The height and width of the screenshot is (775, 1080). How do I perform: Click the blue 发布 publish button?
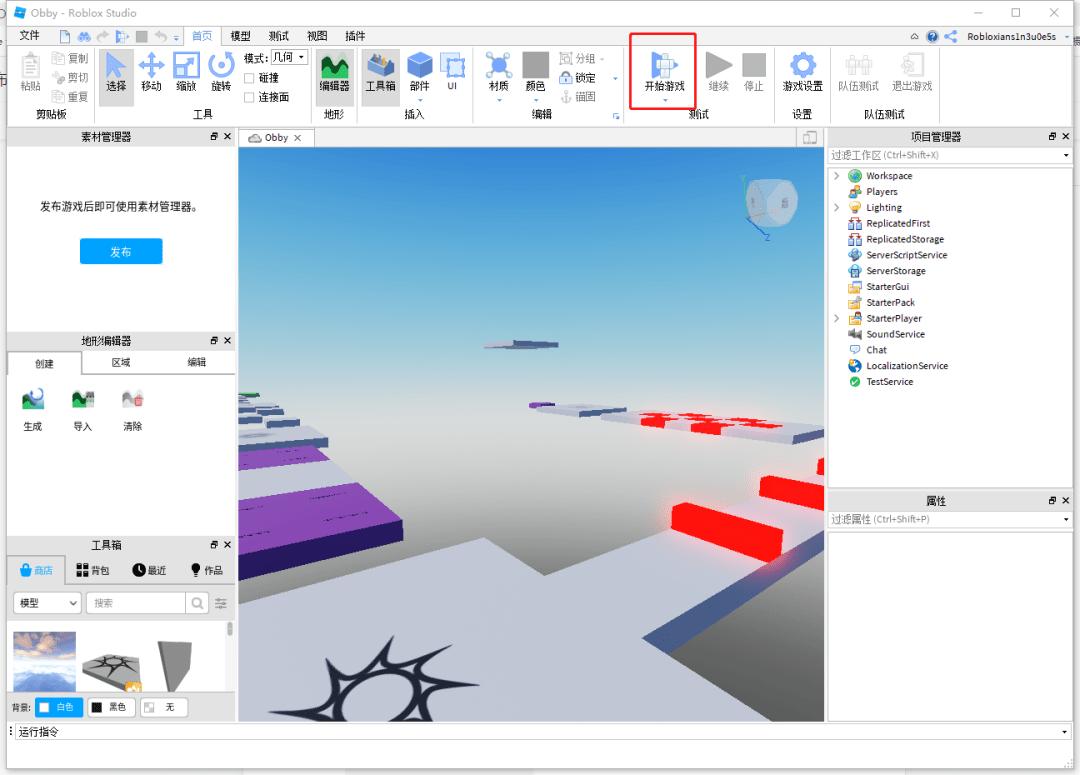121,252
